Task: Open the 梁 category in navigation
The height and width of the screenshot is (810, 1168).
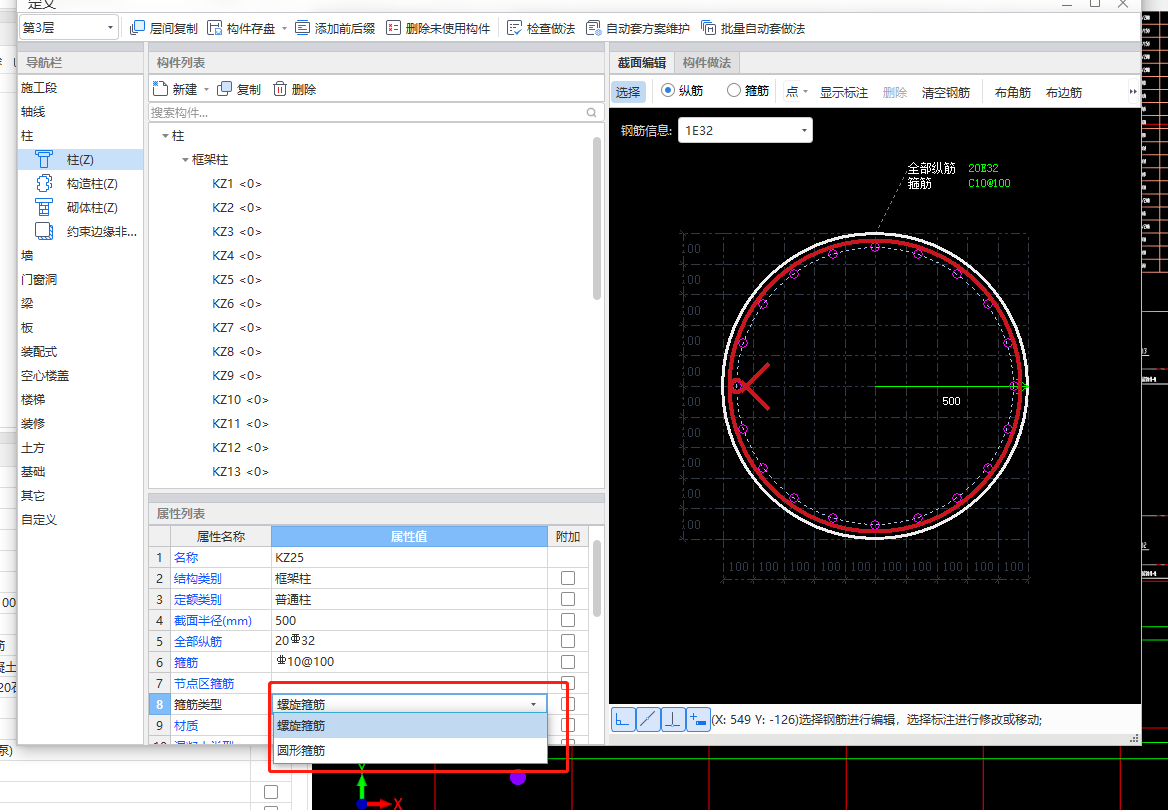Action: (28, 303)
